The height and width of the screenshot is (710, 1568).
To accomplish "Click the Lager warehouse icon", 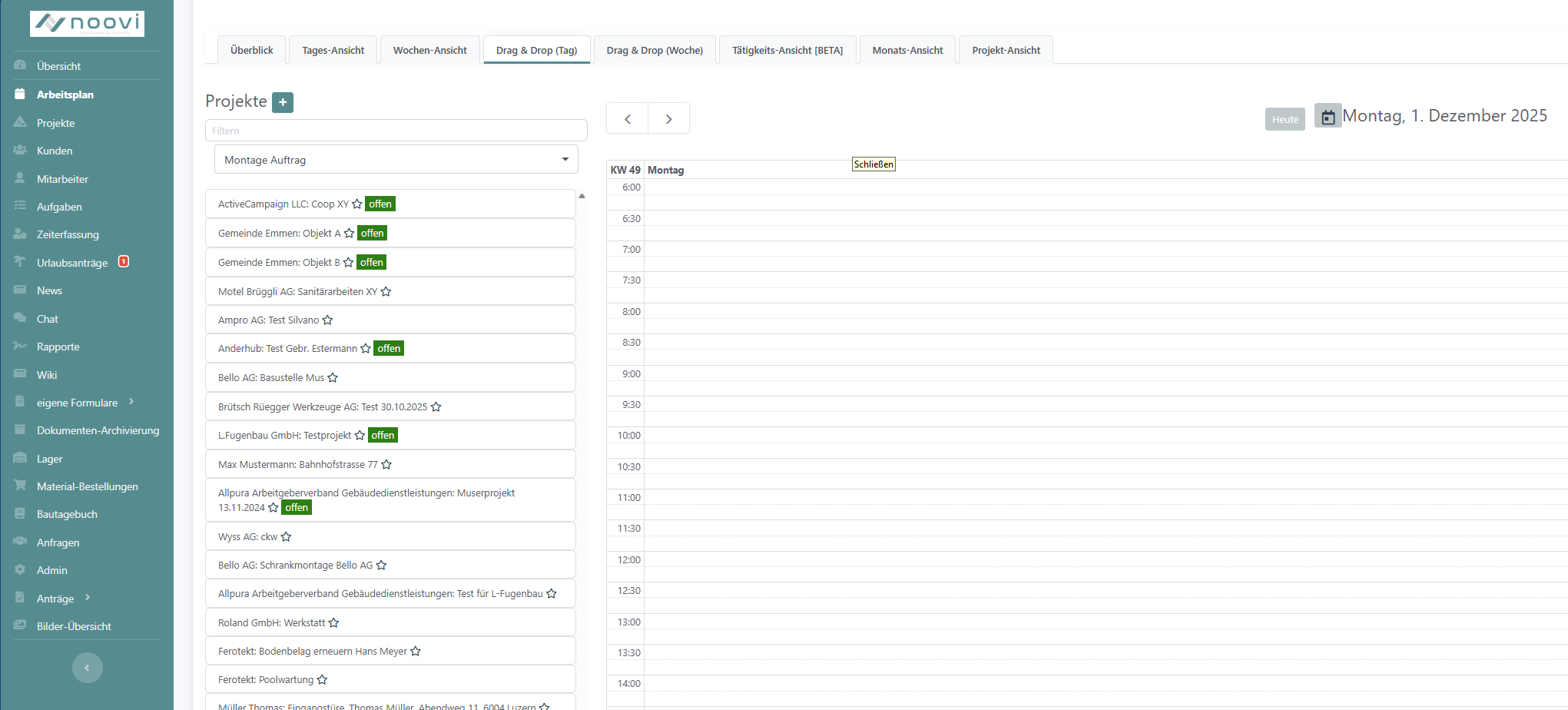I will point(20,458).
